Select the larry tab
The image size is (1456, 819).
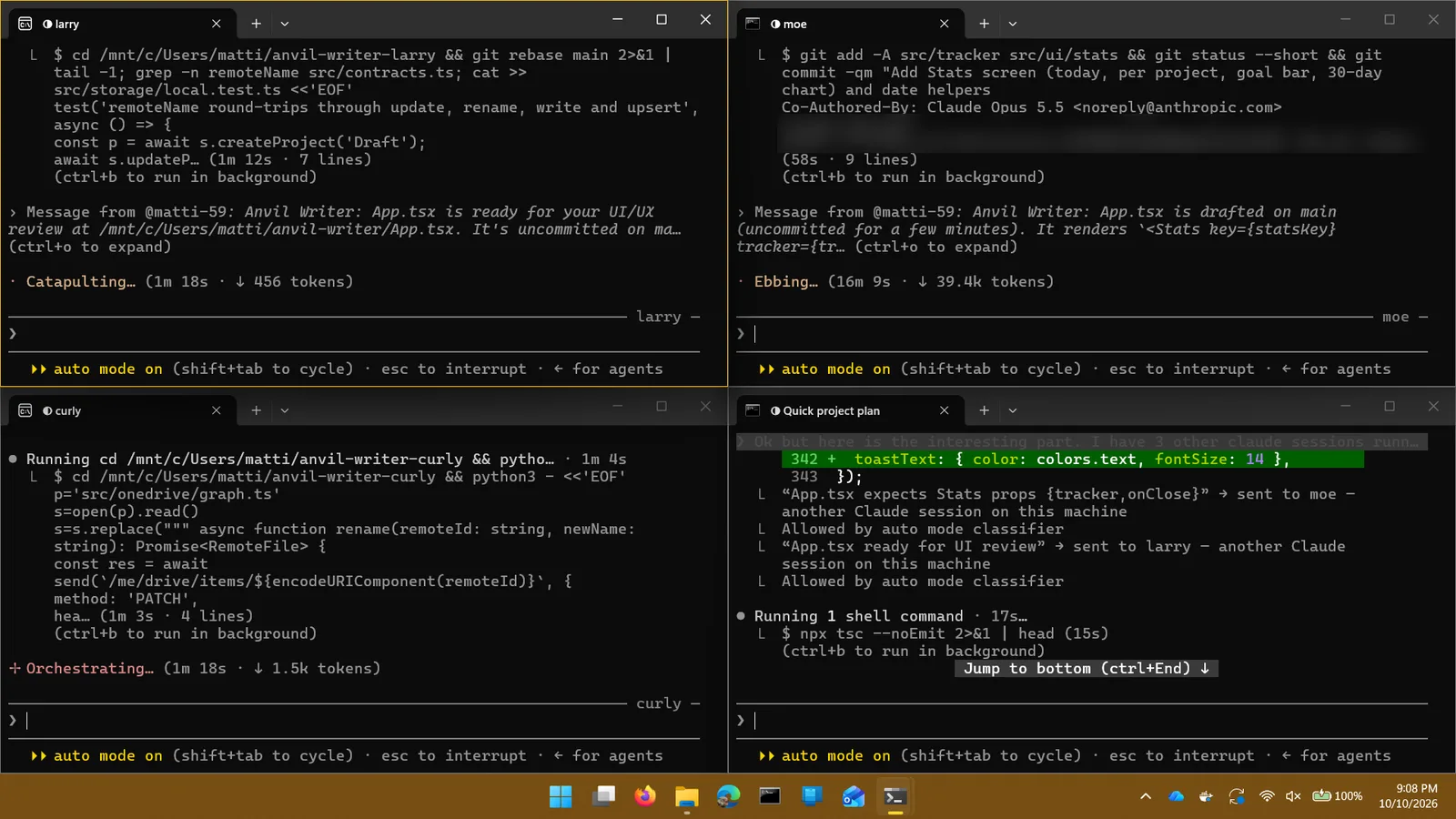[x=122, y=24]
